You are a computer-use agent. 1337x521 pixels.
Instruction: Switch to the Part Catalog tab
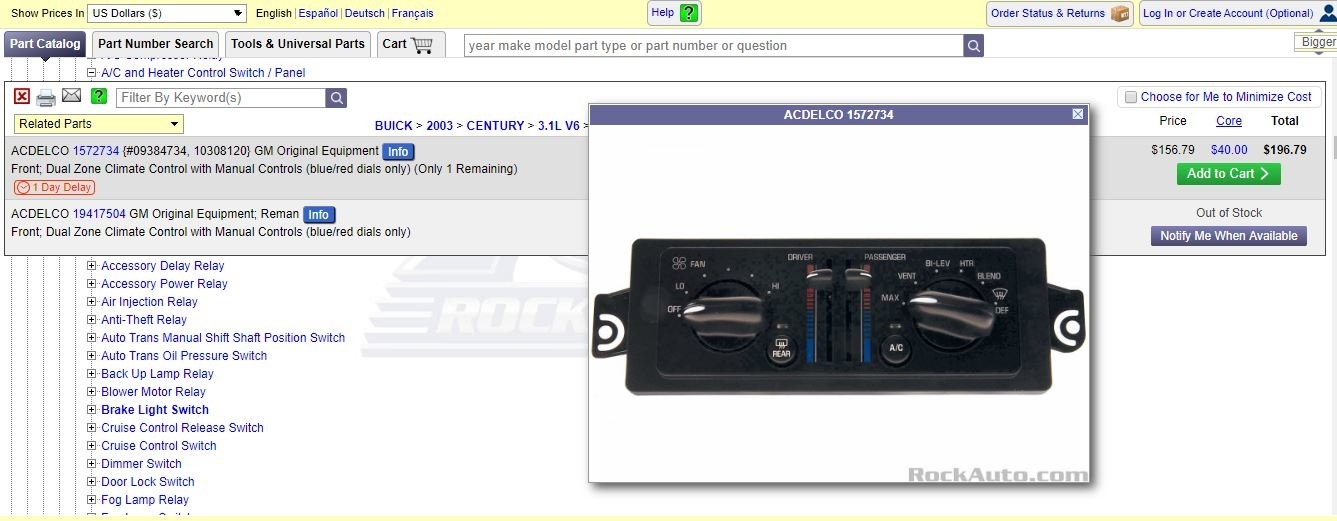[45, 44]
